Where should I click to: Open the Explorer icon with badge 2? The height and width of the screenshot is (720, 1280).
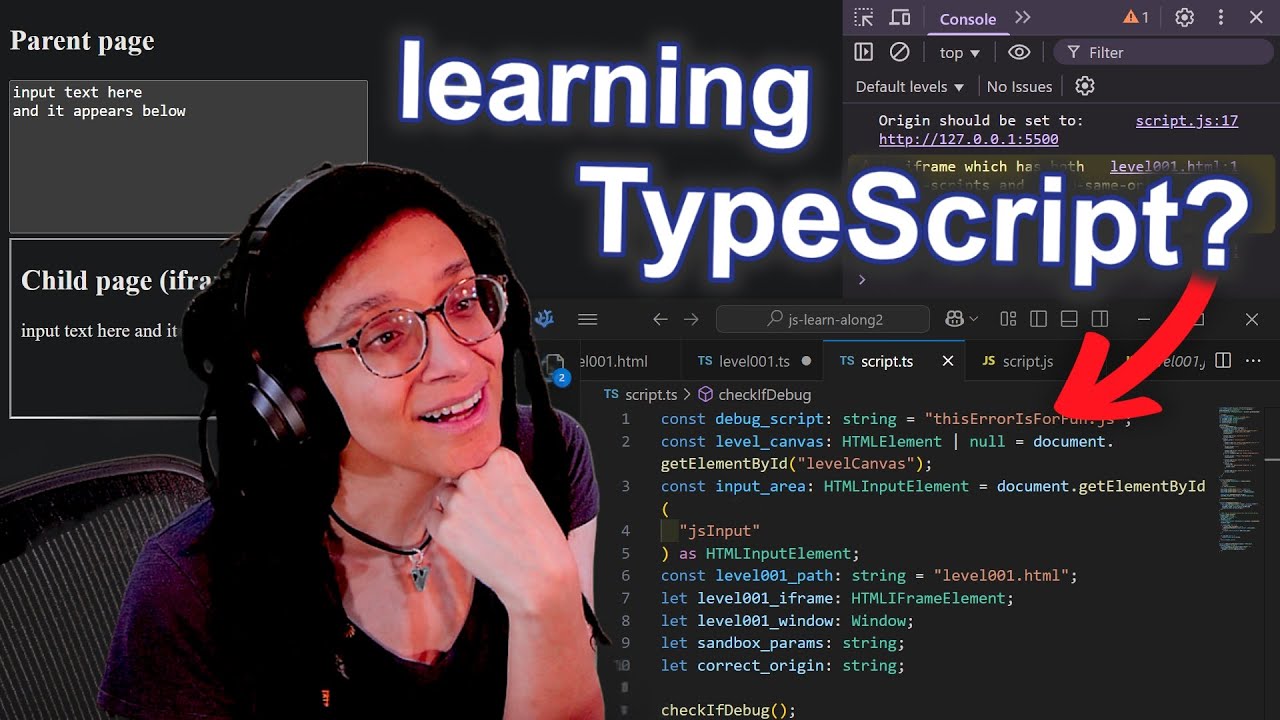tap(555, 368)
